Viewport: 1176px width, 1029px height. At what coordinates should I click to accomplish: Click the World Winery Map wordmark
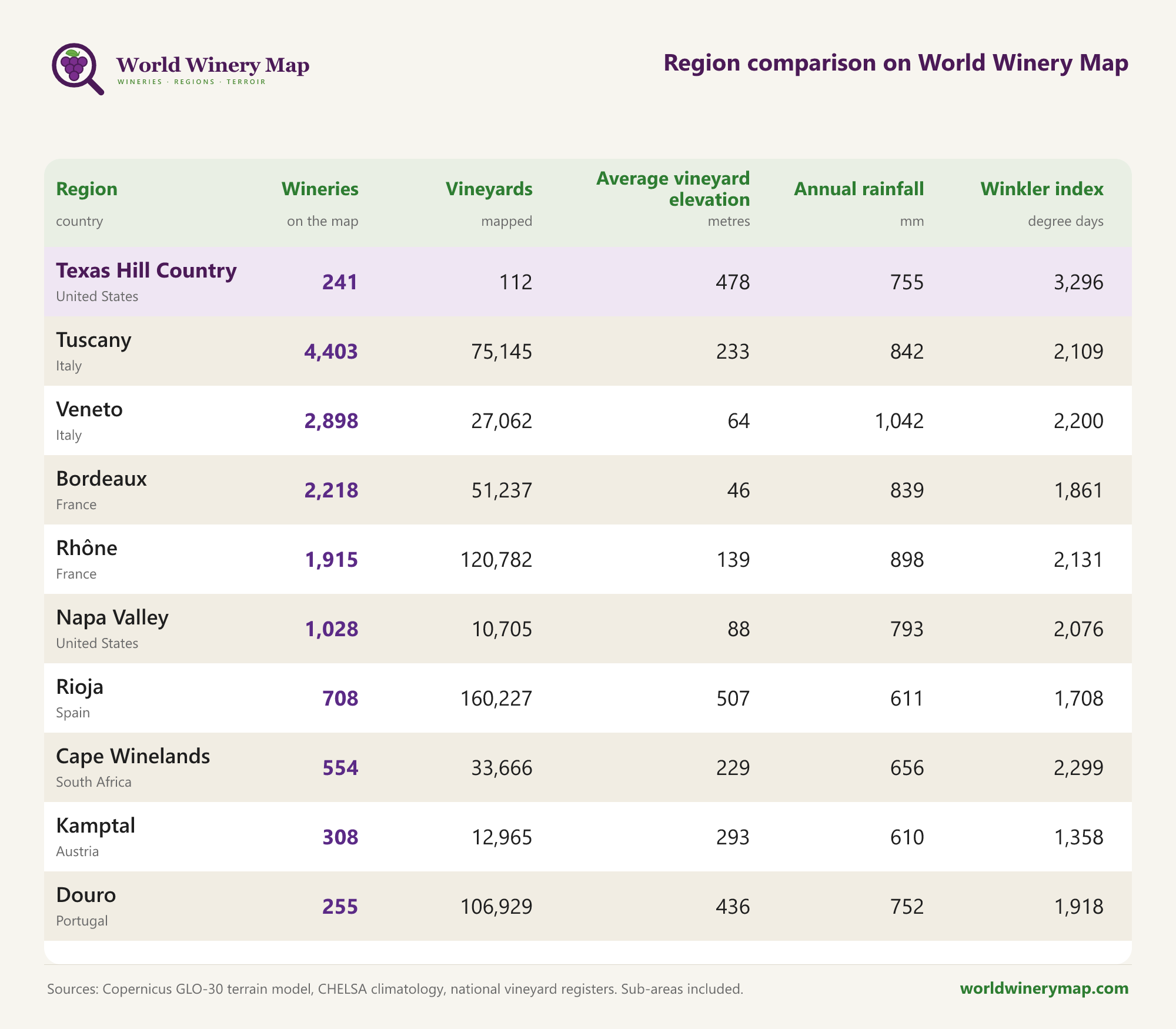tap(213, 65)
